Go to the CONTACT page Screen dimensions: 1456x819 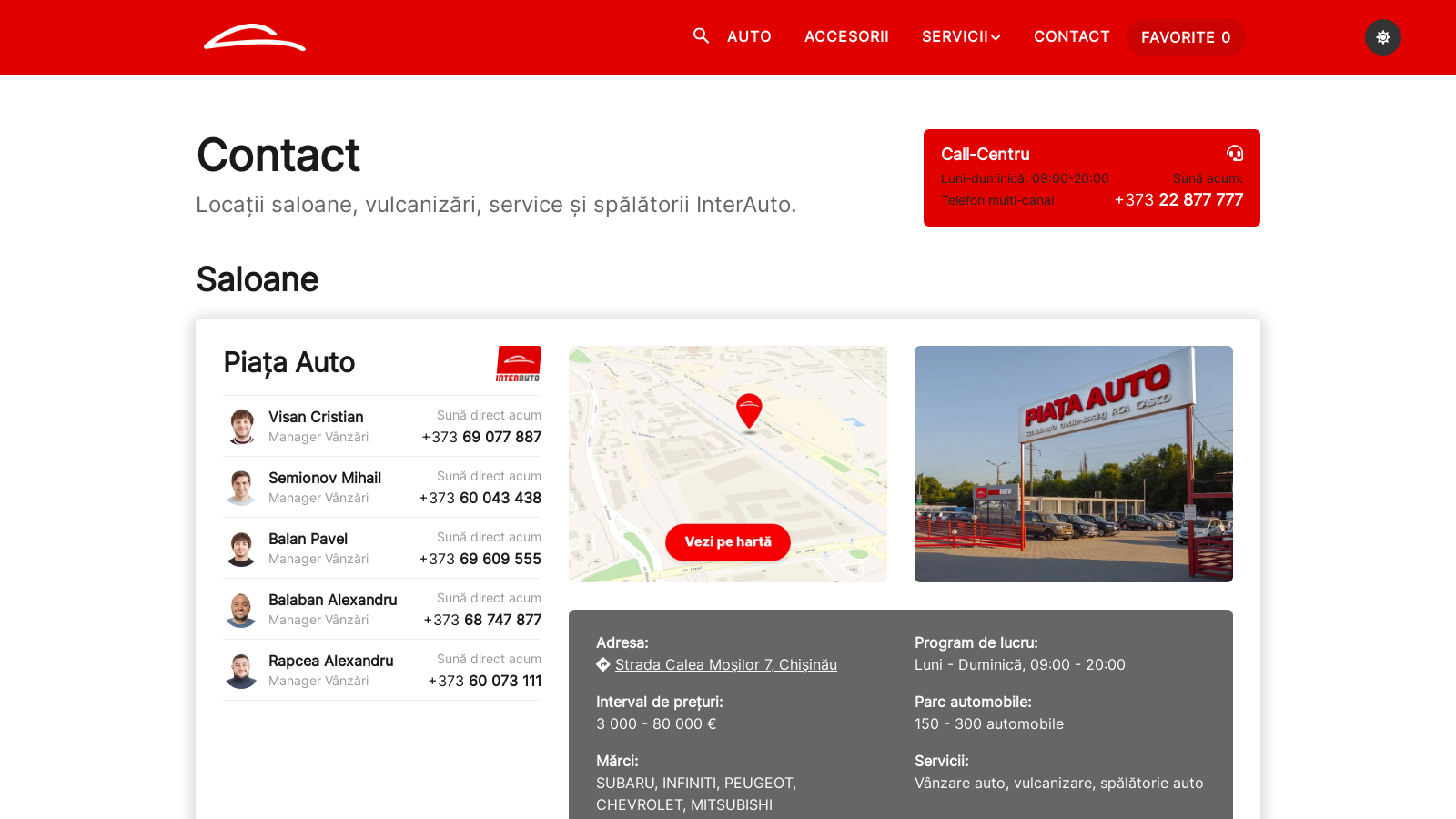pyautogui.click(x=1072, y=36)
